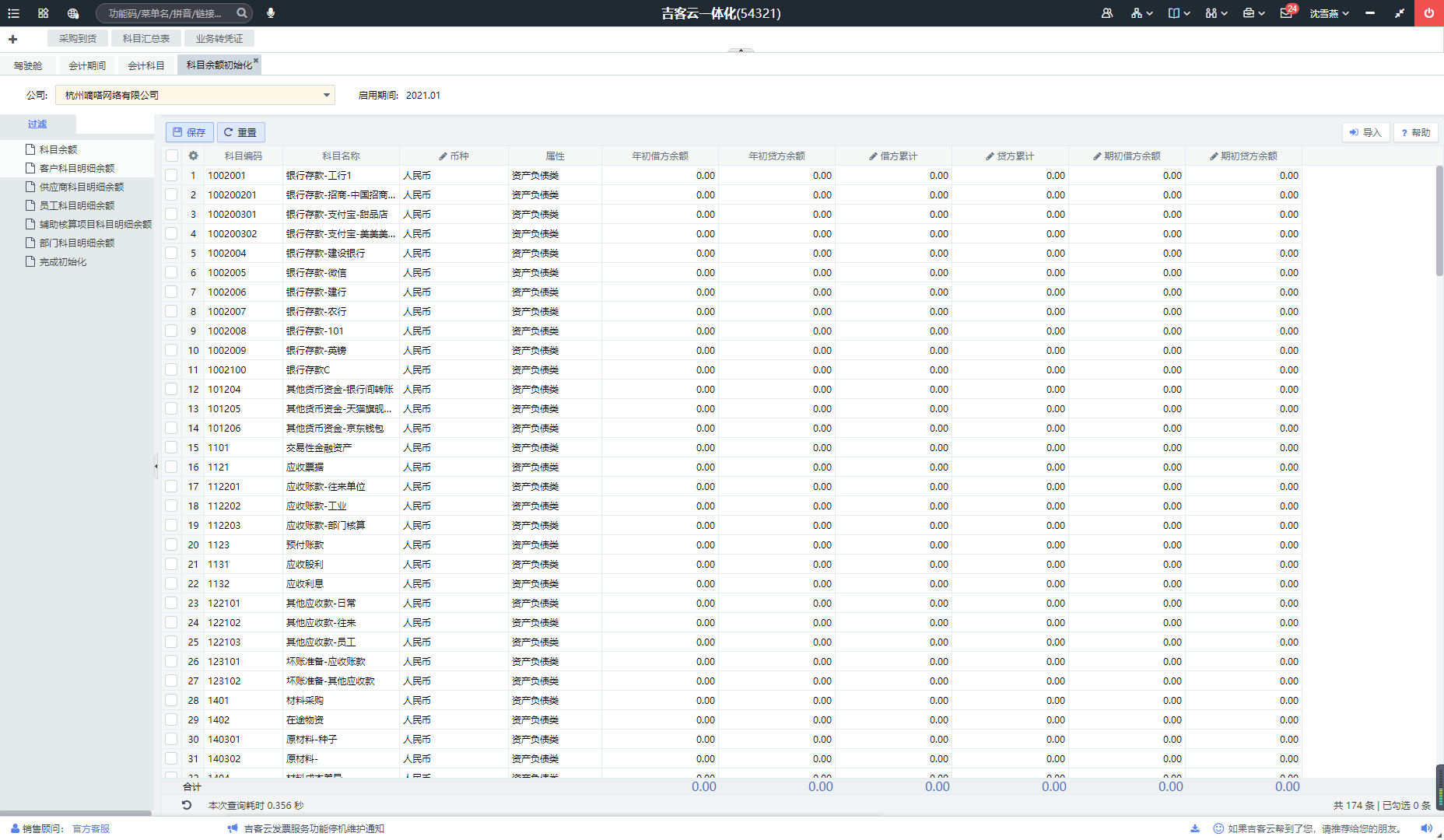Check the row for 1101 交易性金融资产
Screen dimensions: 1444x840
coord(172,447)
